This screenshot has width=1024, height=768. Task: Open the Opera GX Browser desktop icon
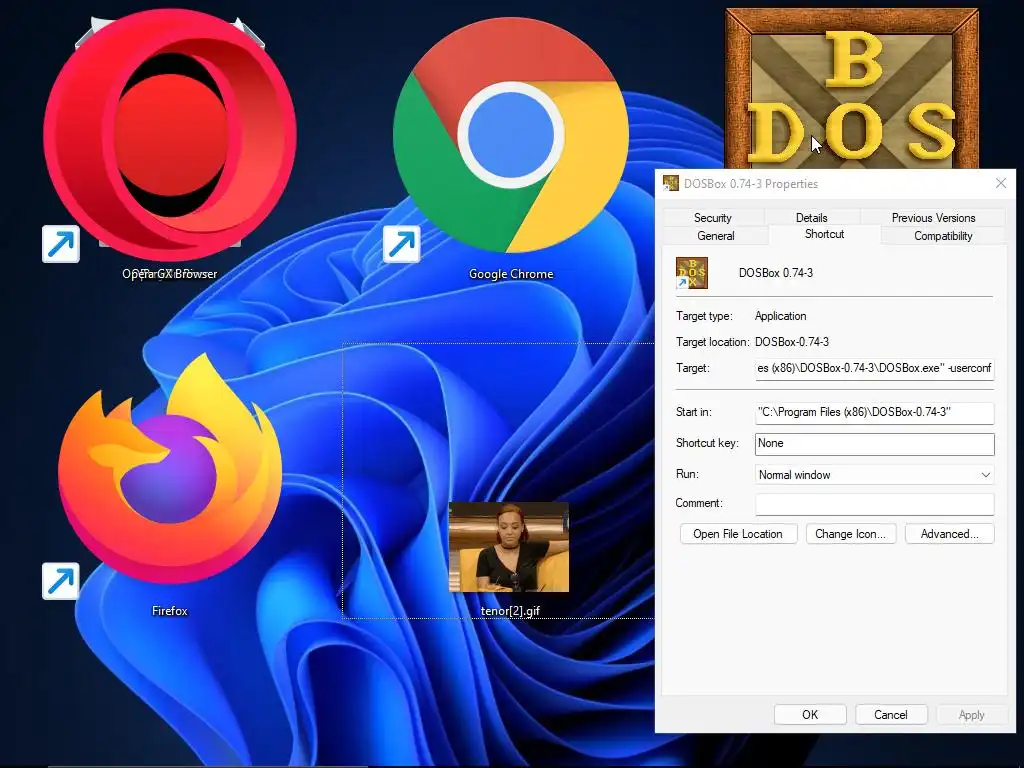click(170, 135)
